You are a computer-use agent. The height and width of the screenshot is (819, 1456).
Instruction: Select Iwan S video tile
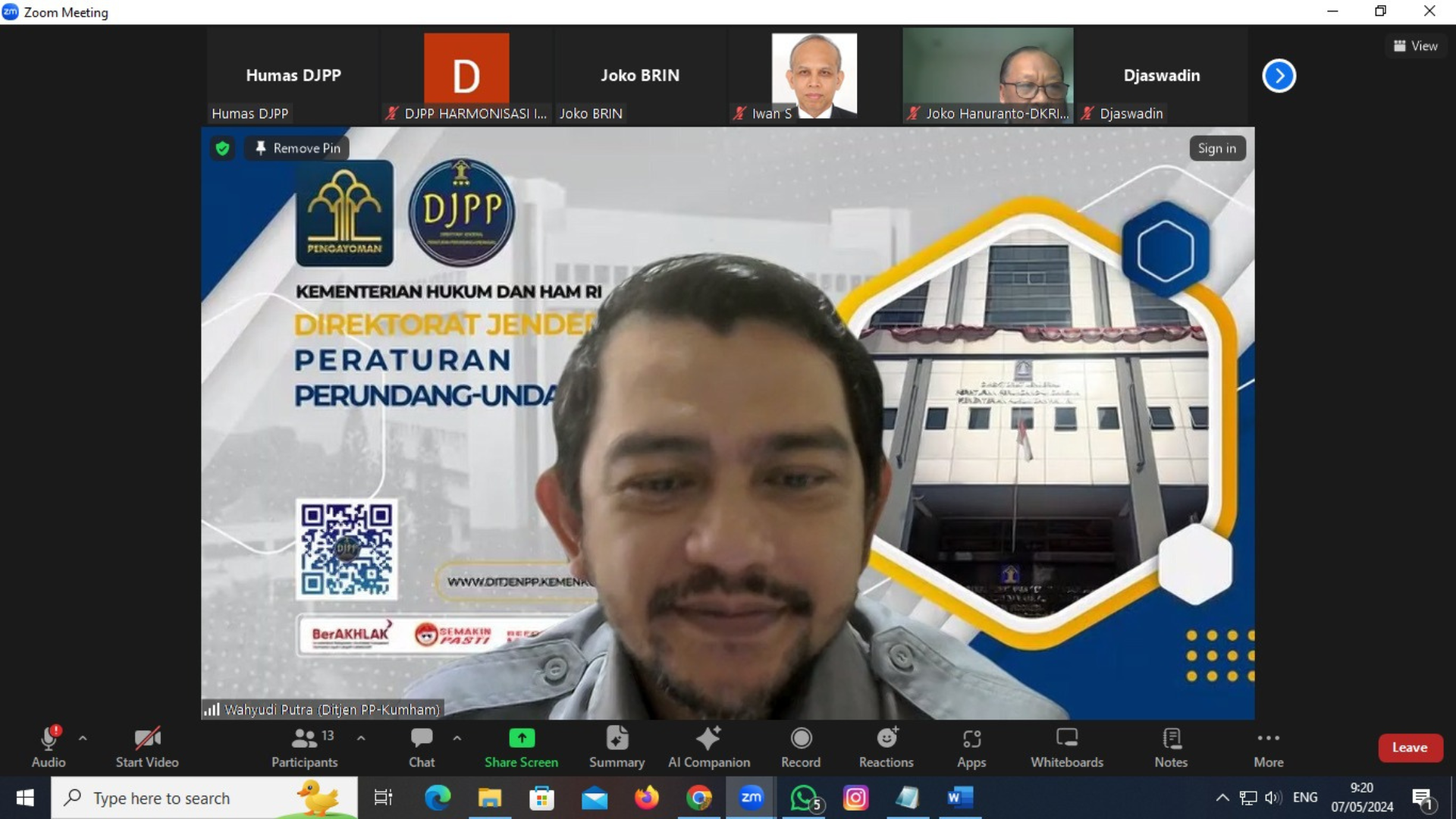(x=814, y=76)
